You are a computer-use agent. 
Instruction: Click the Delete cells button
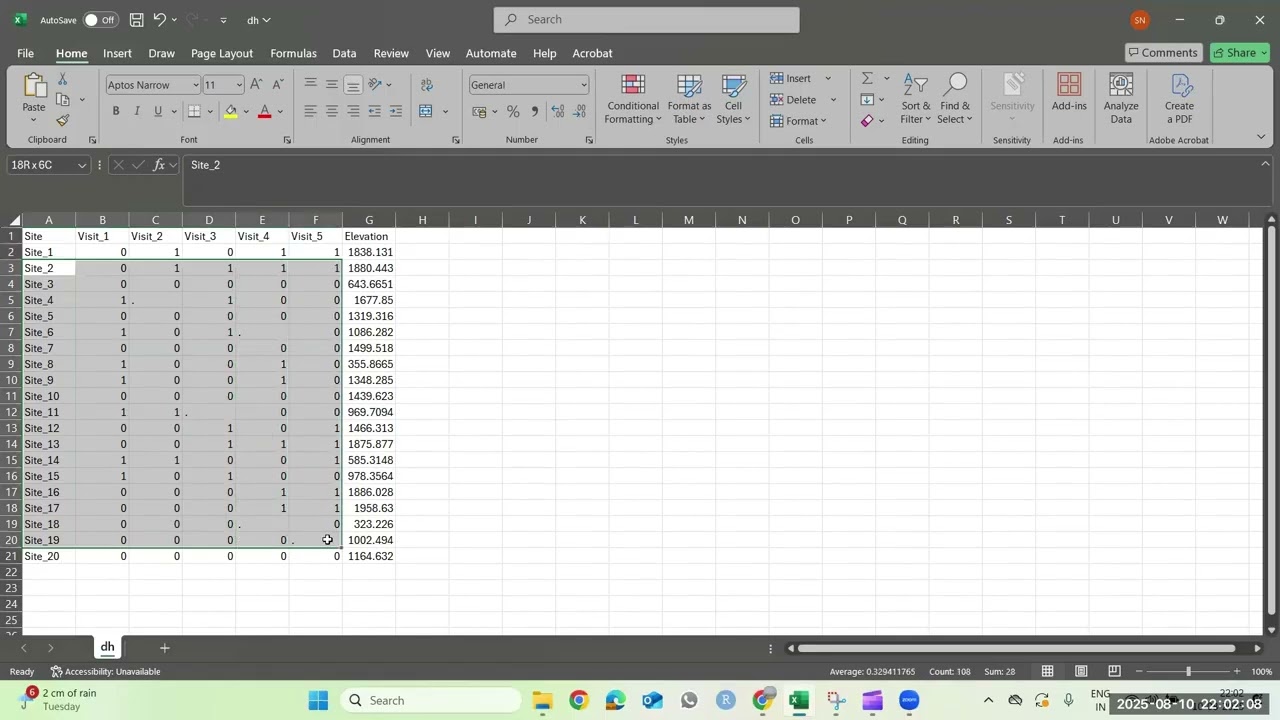click(x=793, y=99)
